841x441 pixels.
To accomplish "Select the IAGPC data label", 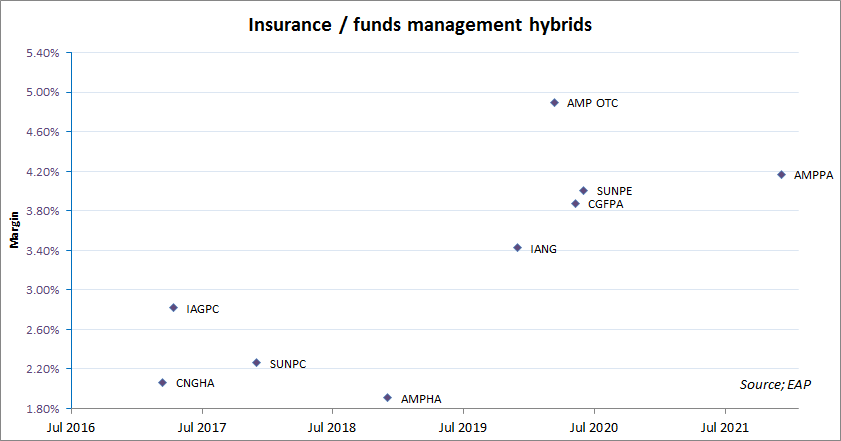I will click(x=203, y=309).
